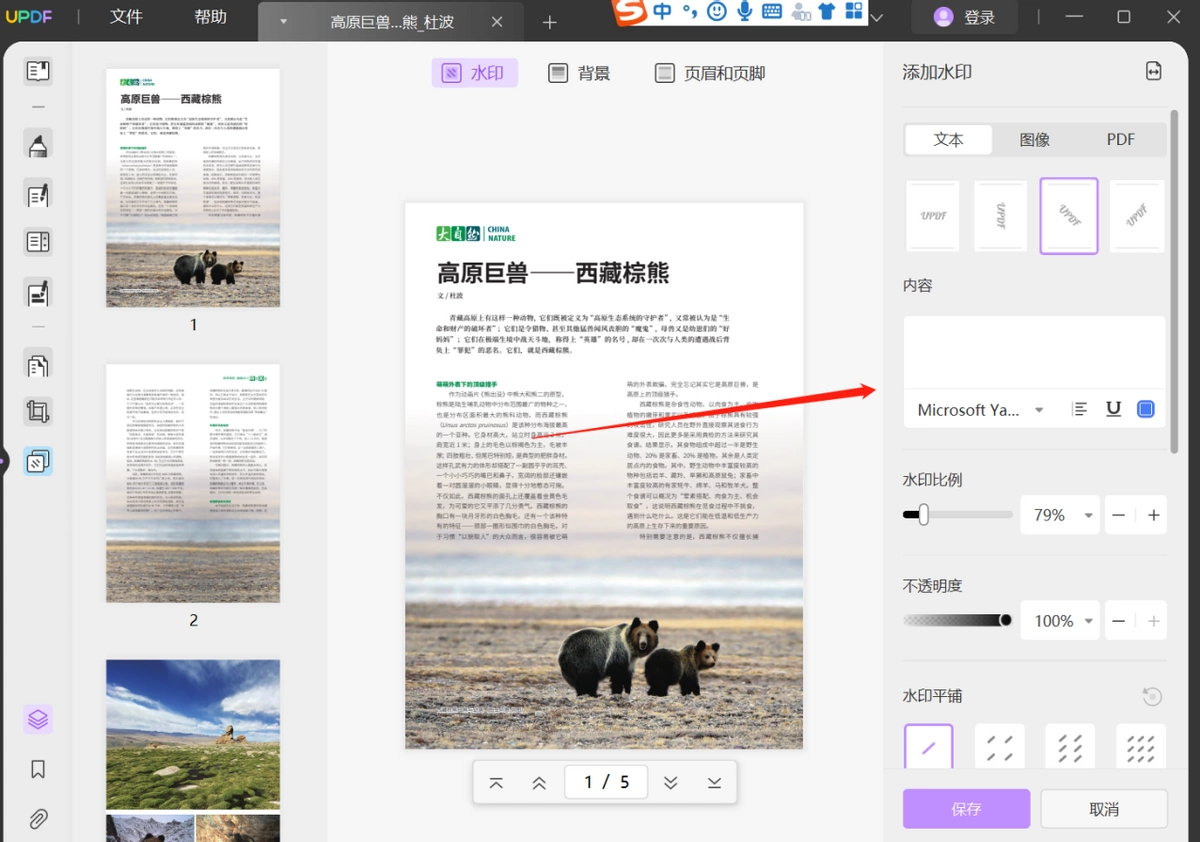This screenshot has width=1200, height=842.
Task: Switch to the 图像 watermark tab
Action: 1035,140
